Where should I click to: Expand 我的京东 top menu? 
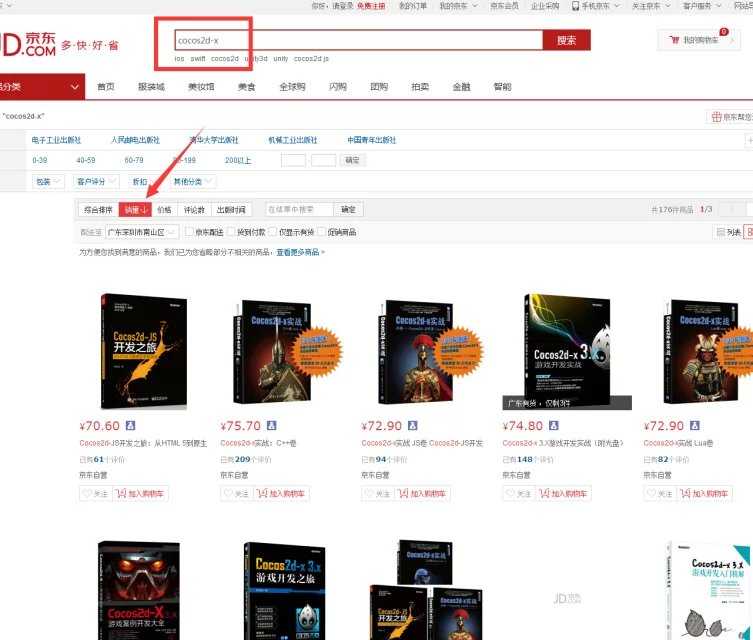pos(458,6)
